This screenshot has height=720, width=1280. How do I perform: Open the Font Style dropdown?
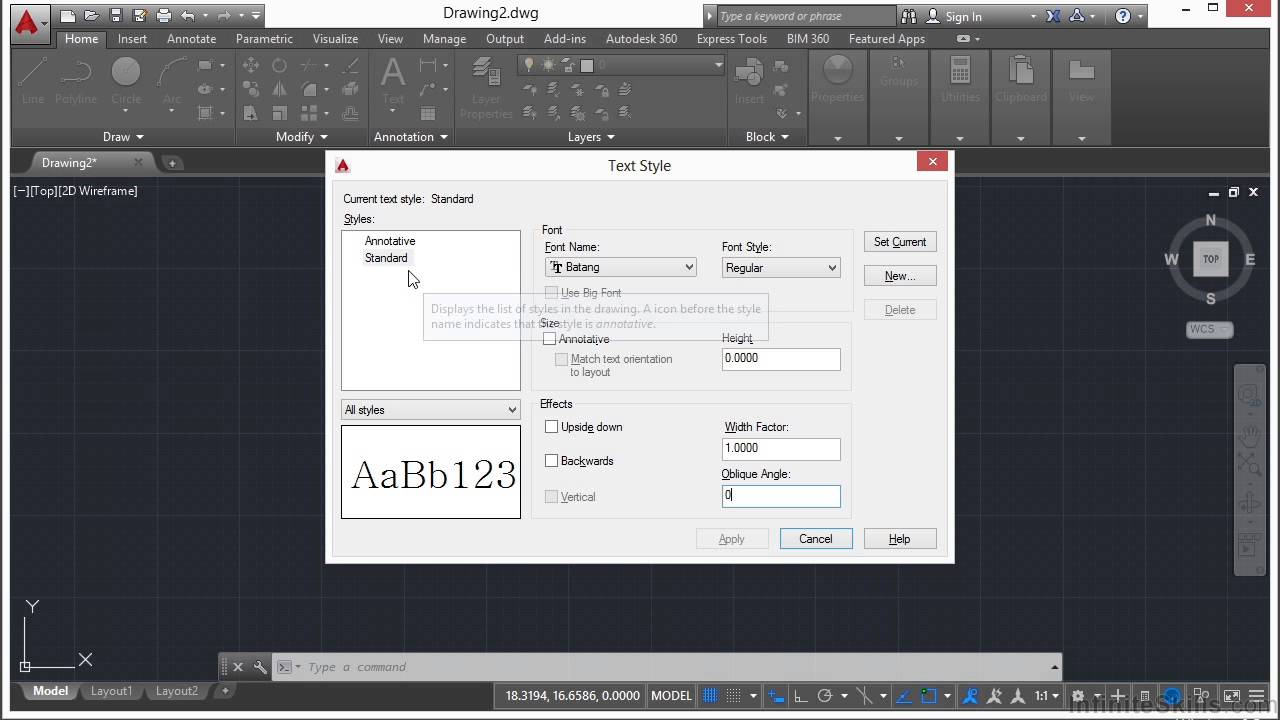click(781, 268)
